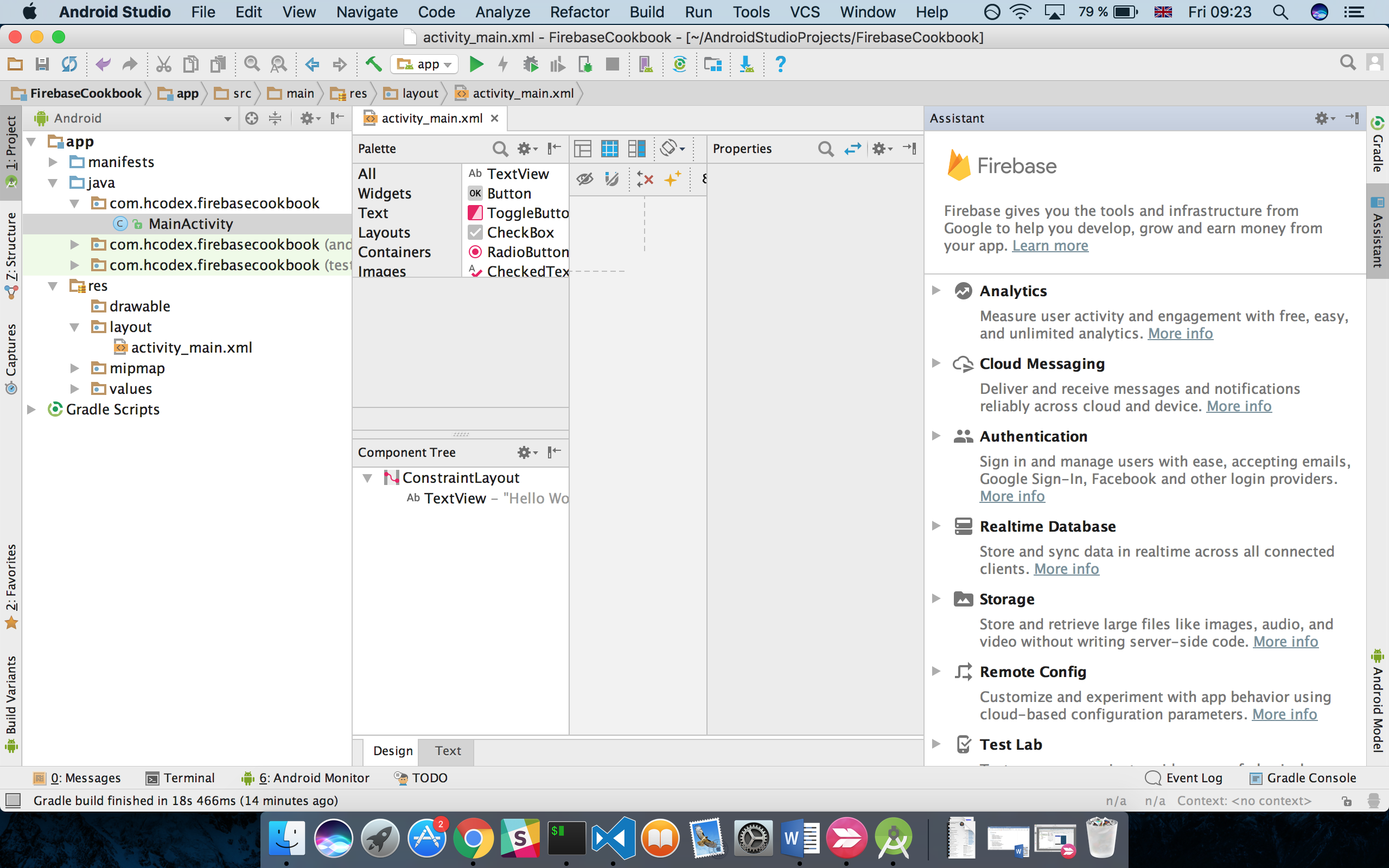This screenshot has width=1389, height=868.
Task: Toggle the Build Variants tool window
Action: pyautogui.click(x=11, y=704)
